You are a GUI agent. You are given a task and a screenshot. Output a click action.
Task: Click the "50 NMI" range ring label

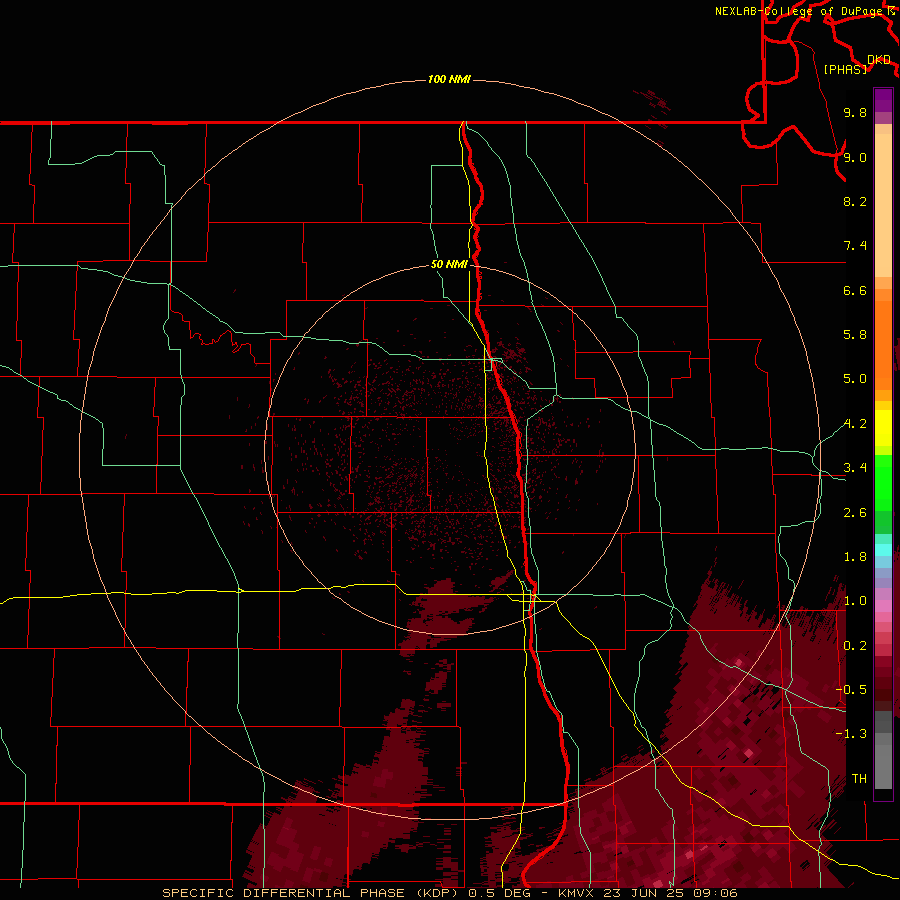[x=449, y=264]
